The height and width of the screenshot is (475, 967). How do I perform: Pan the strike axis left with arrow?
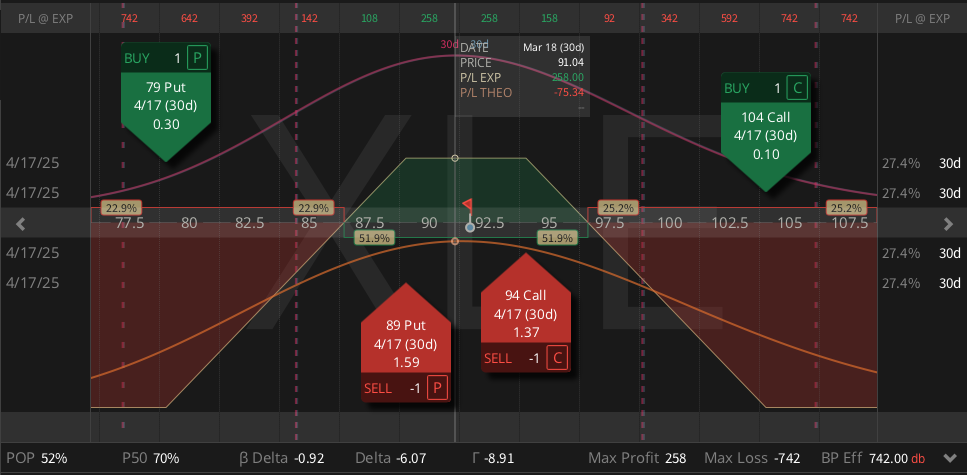point(20,224)
